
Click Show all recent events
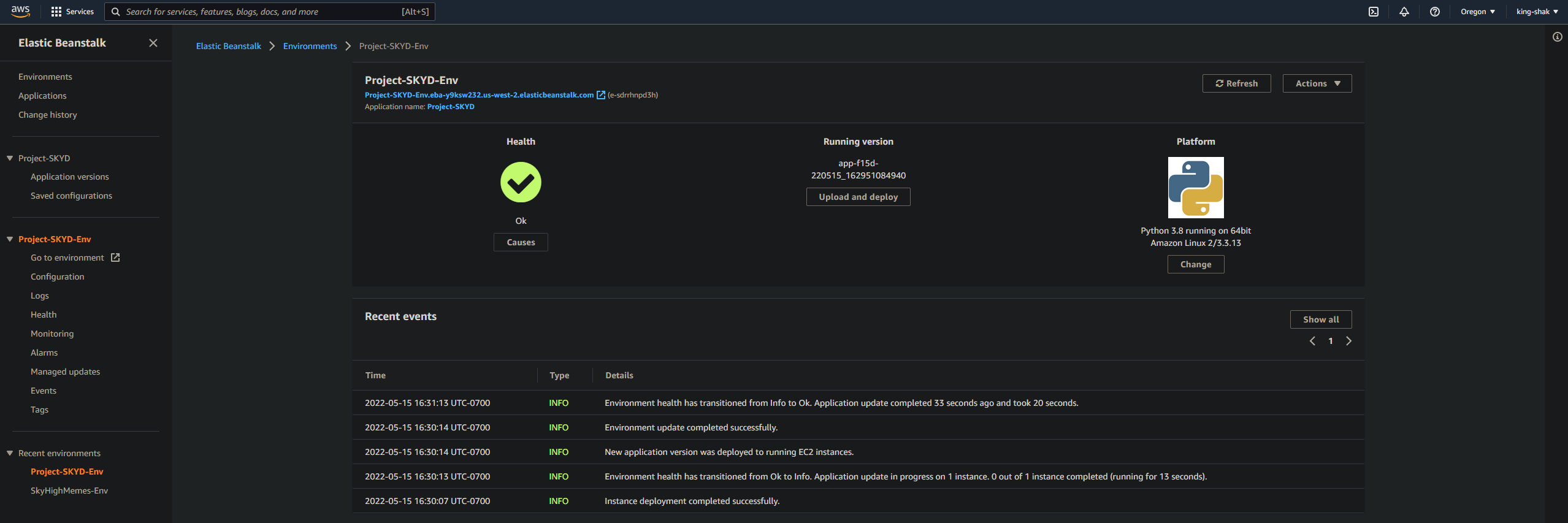(1321, 319)
